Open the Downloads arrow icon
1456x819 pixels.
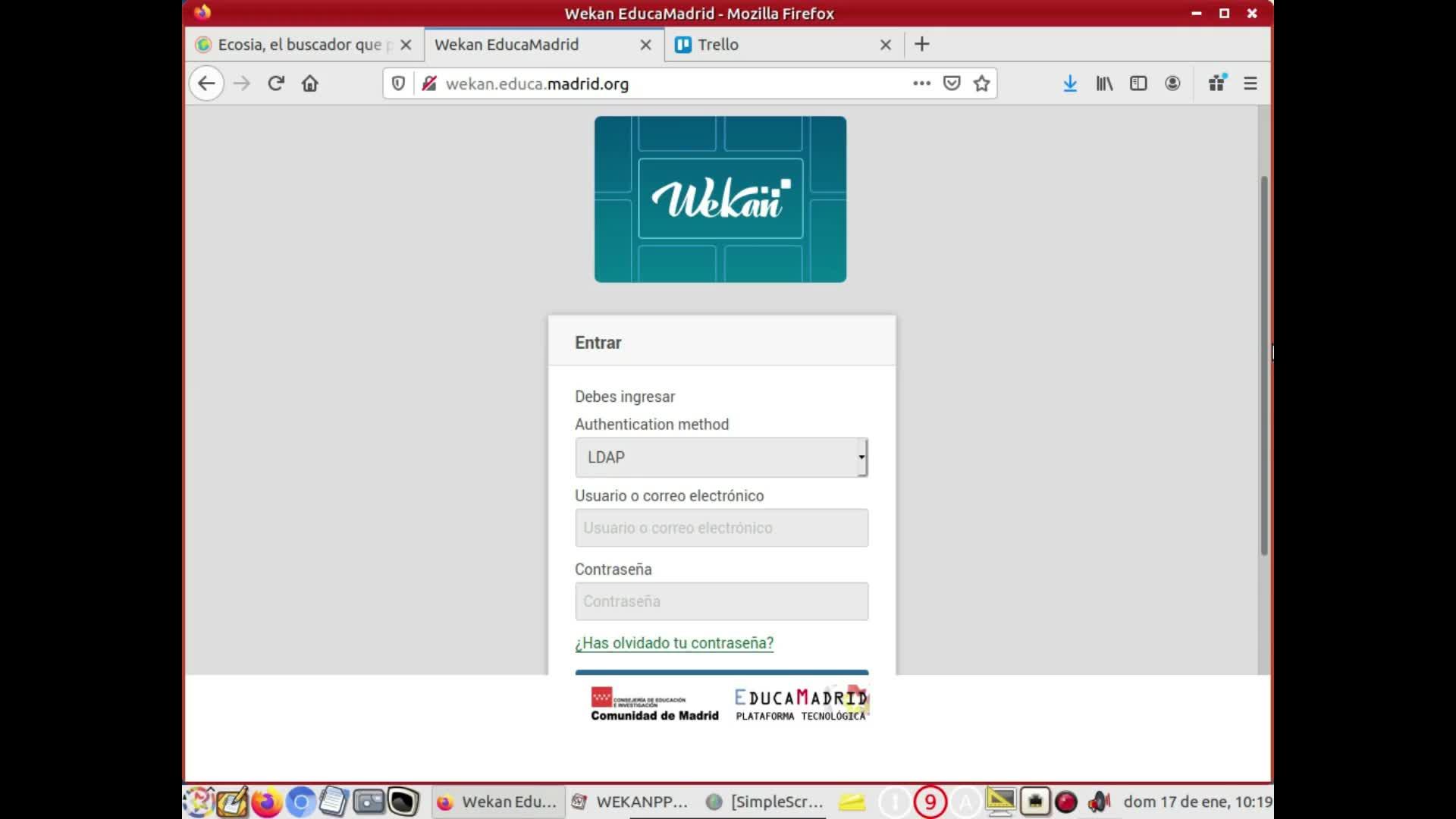pos(1070,83)
